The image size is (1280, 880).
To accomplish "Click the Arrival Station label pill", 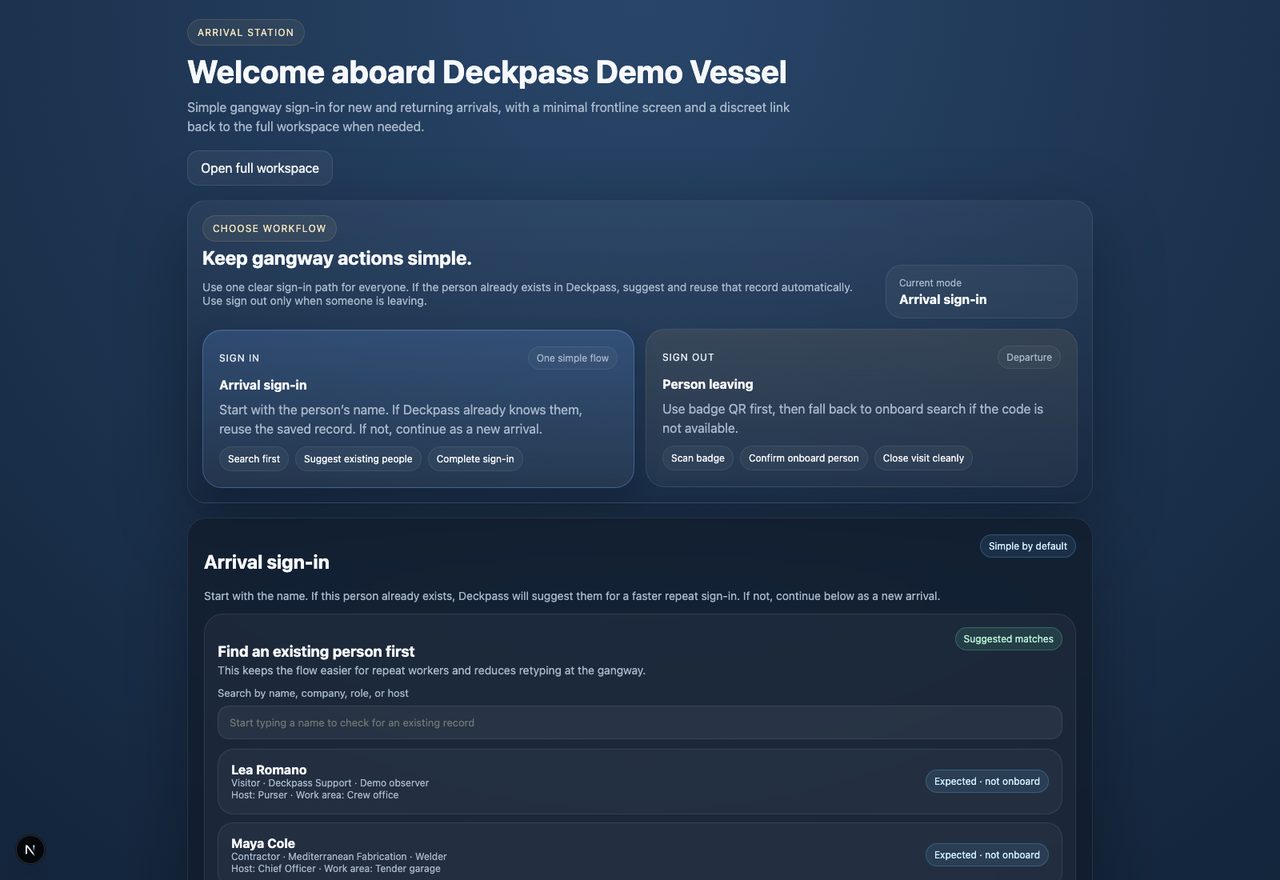I will (246, 32).
